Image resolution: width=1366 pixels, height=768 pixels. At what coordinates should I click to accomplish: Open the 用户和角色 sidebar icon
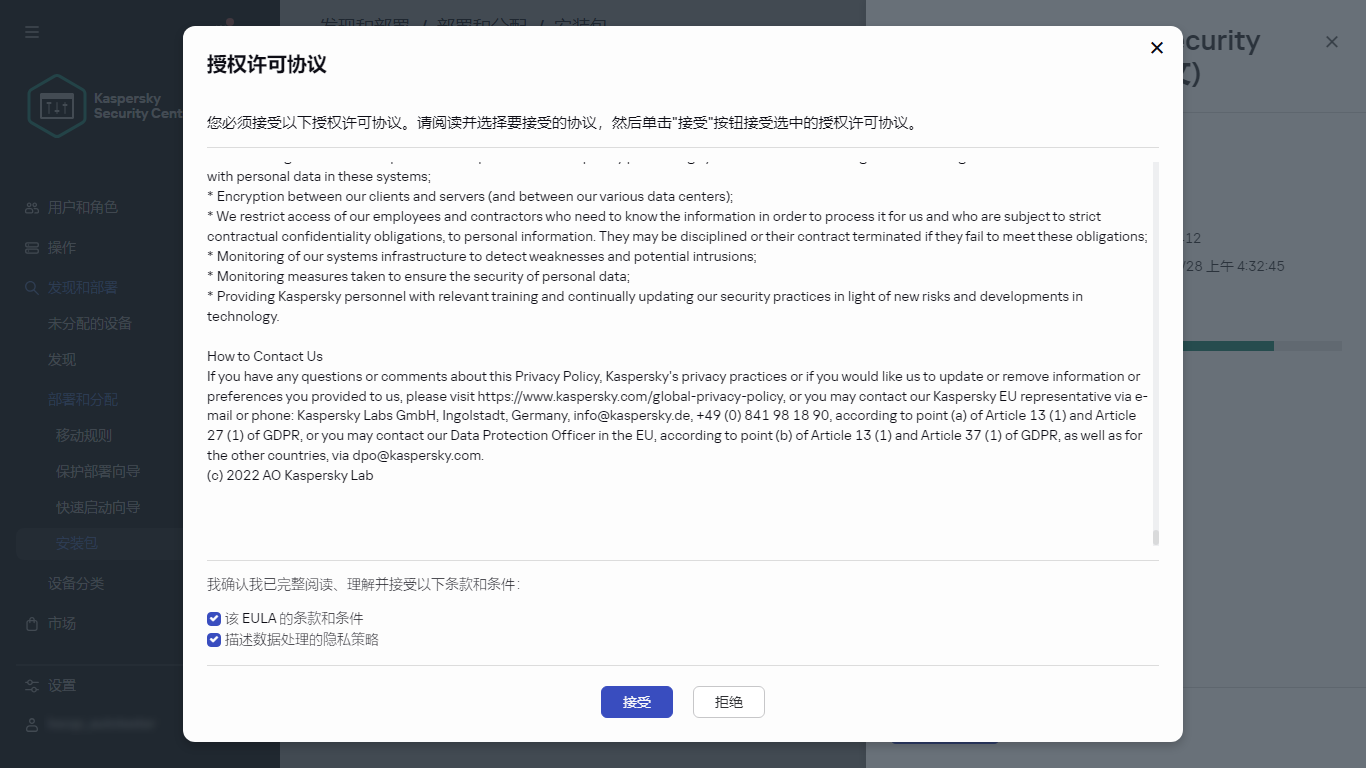pyautogui.click(x=31, y=207)
